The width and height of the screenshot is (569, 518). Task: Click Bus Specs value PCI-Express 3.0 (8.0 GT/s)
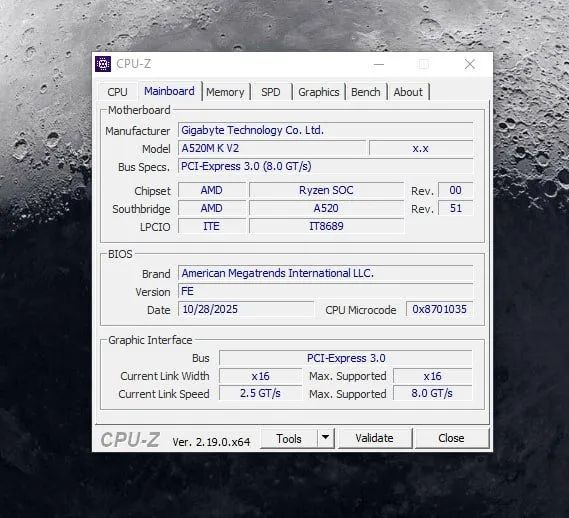point(326,166)
